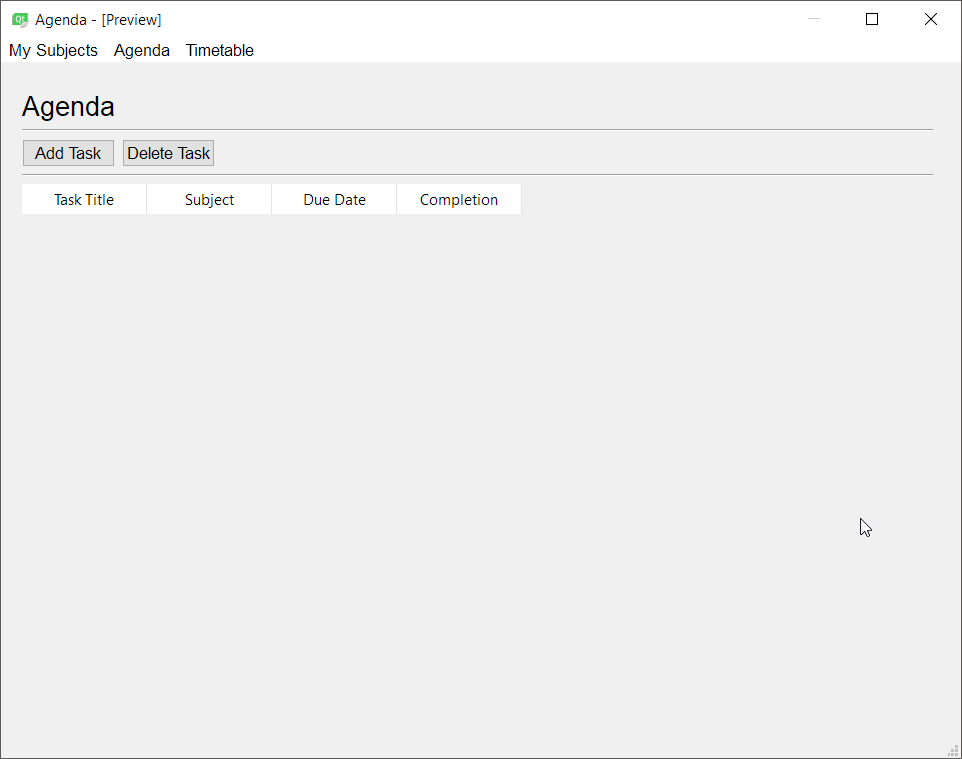Screen dimensions: 962x759
Task: Click the "Agenda - [Preview]" title bar text
Action: tap(98, 20)
